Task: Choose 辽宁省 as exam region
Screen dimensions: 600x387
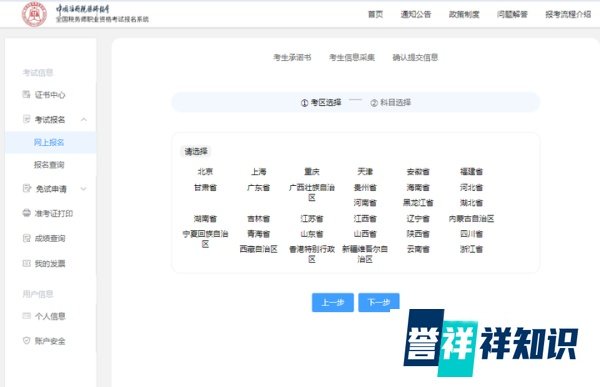Action: (x=418, y=219)
